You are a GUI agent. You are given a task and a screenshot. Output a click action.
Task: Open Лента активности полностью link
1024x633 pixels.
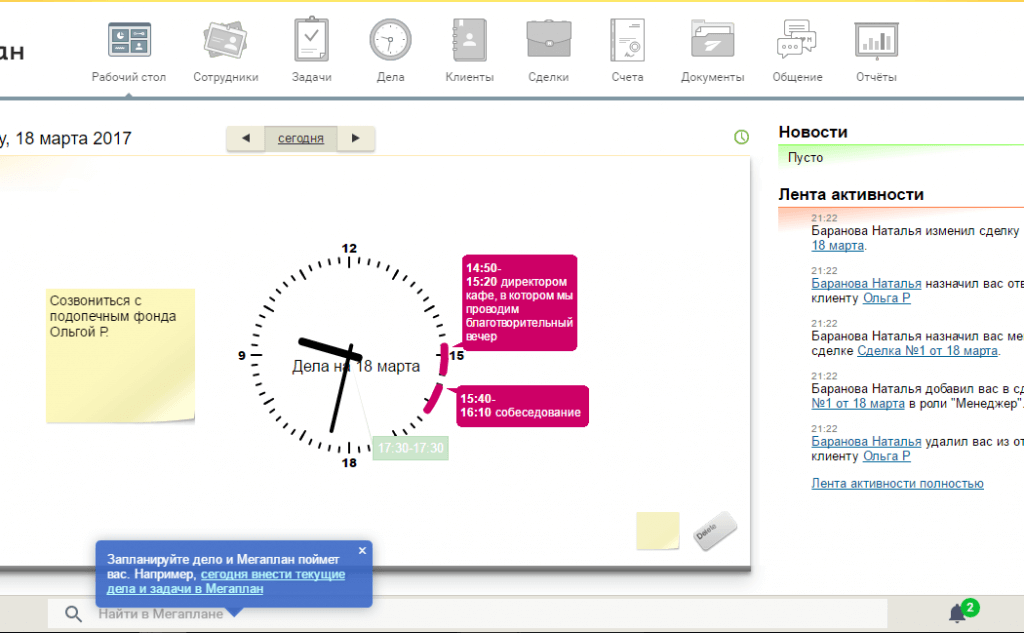tap(897, 484)
